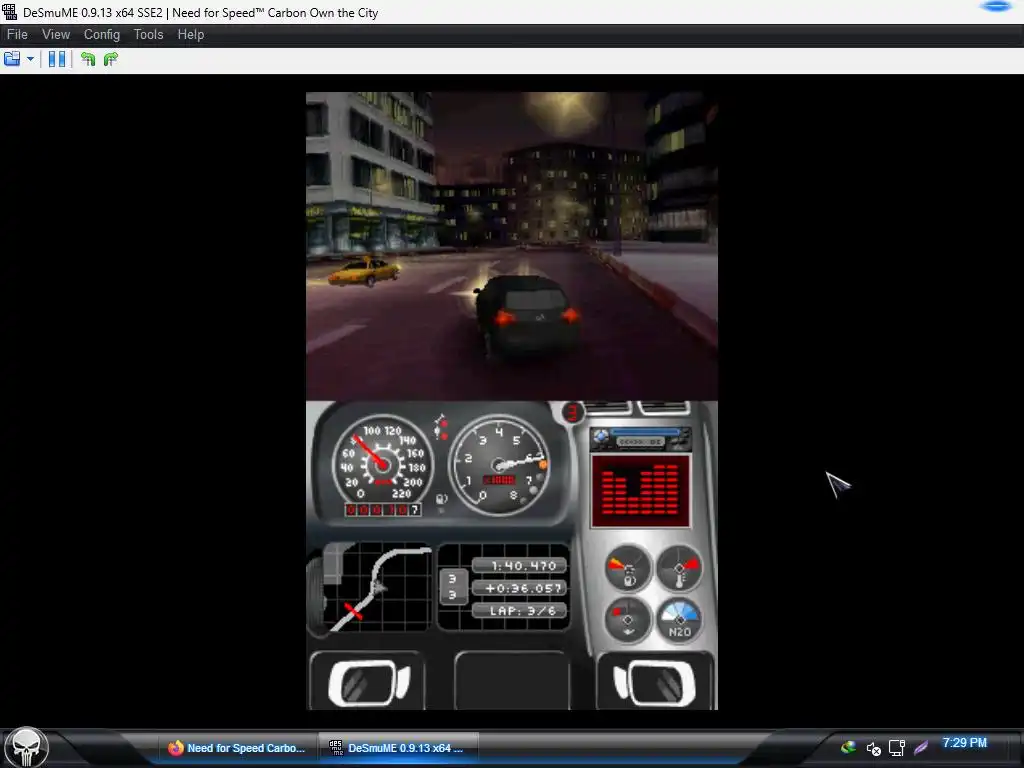Tap the car radio unit

(x=641, y=440)
